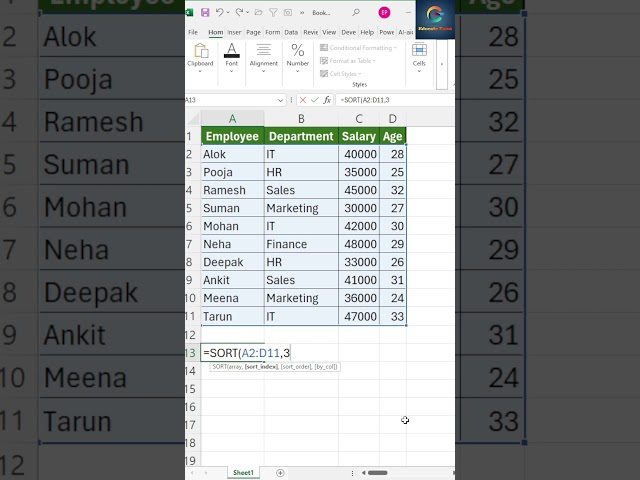This screenshot has width=640, height=480.
Task: Click the Filter funnel icon in the quick access toolbar
Action: 273,13
